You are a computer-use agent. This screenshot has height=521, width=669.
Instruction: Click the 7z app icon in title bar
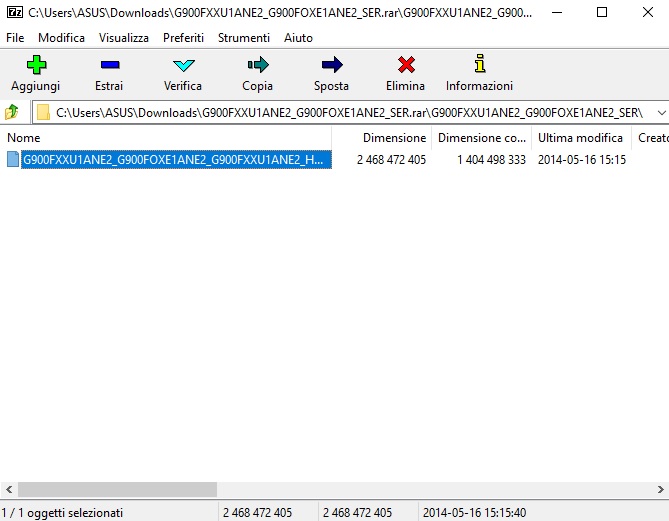coord(15,12)
